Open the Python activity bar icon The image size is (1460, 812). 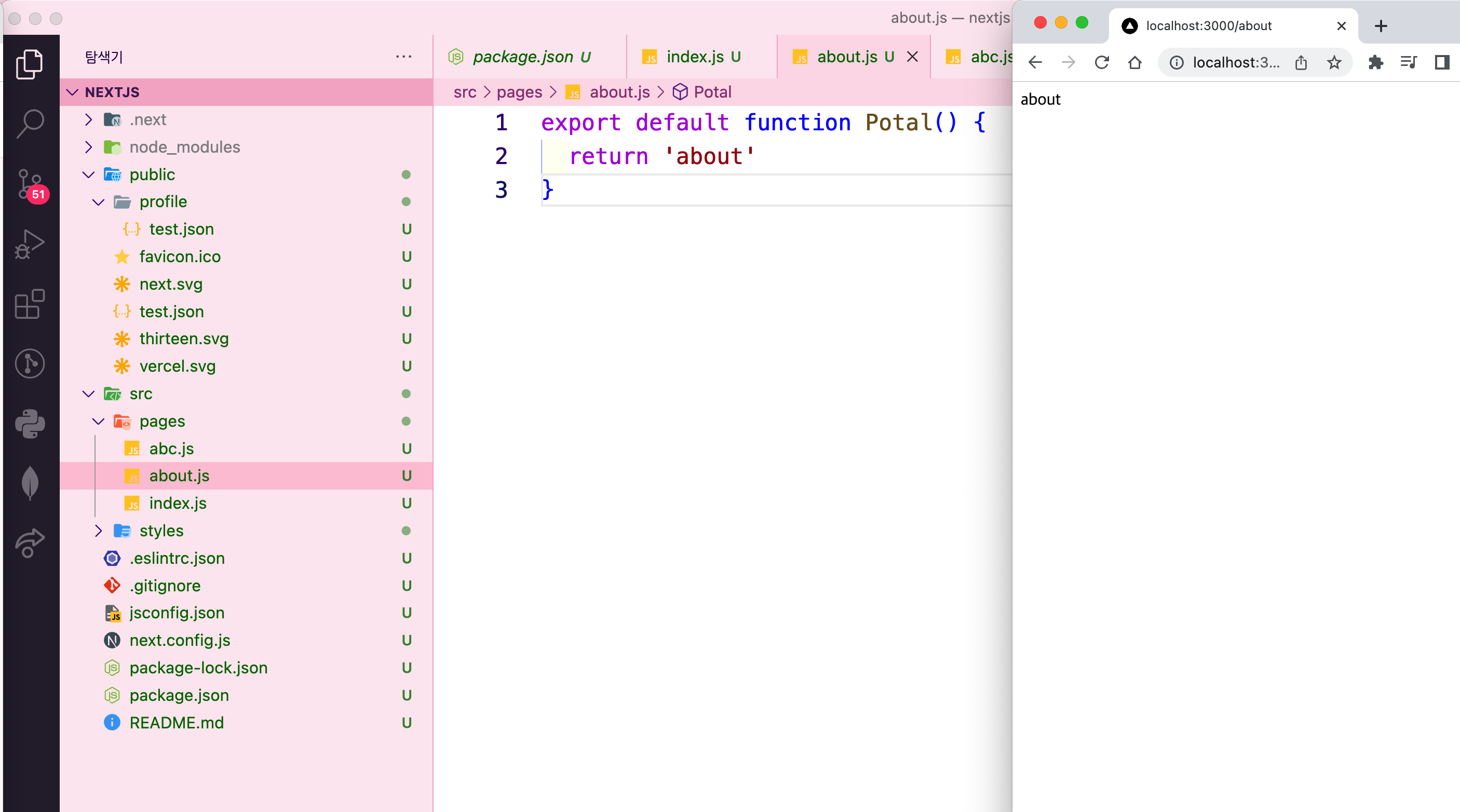[x=30, y=424]
